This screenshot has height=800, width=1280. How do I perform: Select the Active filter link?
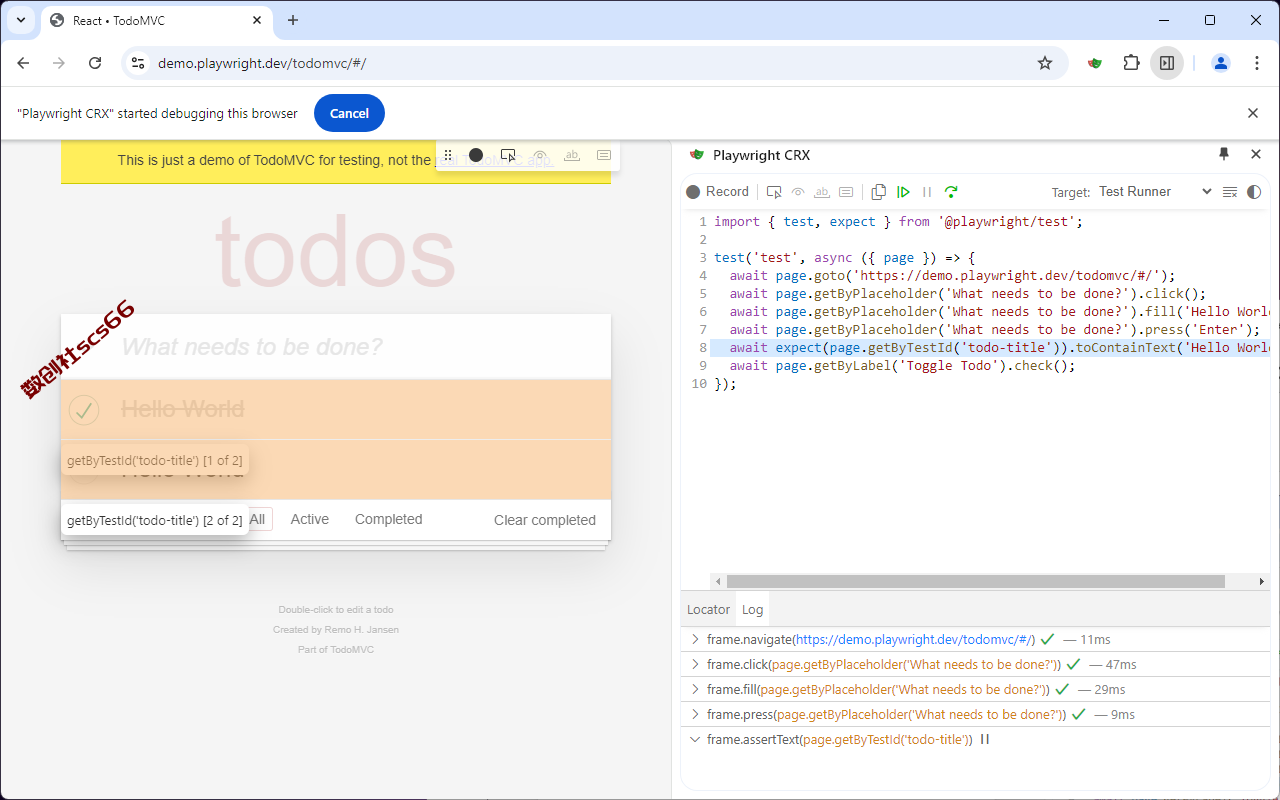coord(310,519)
